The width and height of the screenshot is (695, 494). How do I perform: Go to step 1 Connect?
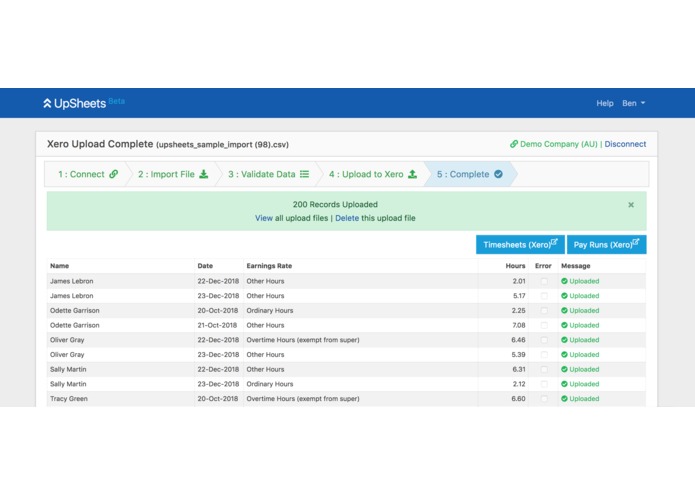(88, 174)
